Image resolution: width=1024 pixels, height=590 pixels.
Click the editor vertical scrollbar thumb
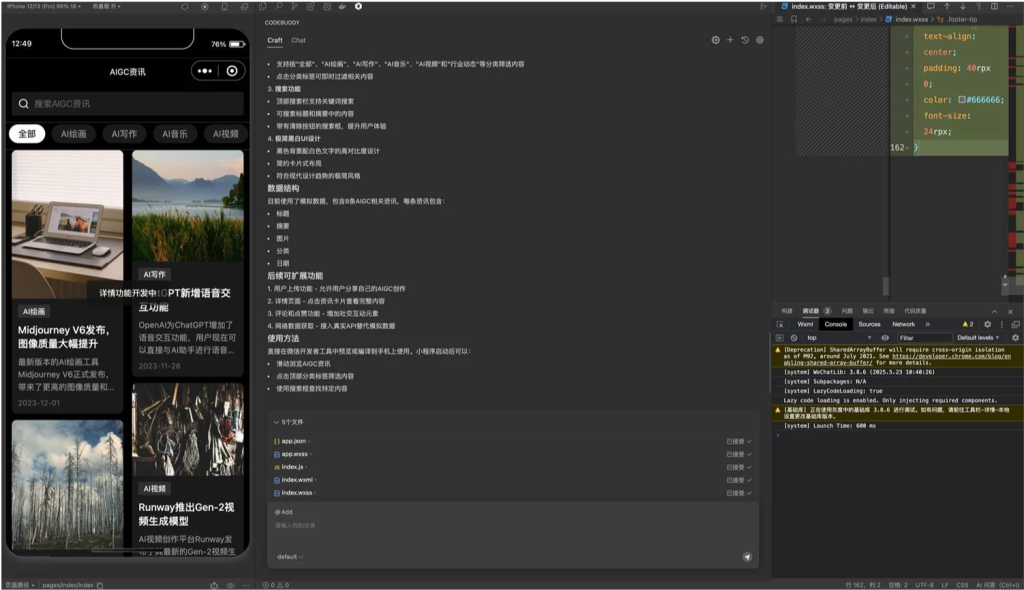click(886, 286)
